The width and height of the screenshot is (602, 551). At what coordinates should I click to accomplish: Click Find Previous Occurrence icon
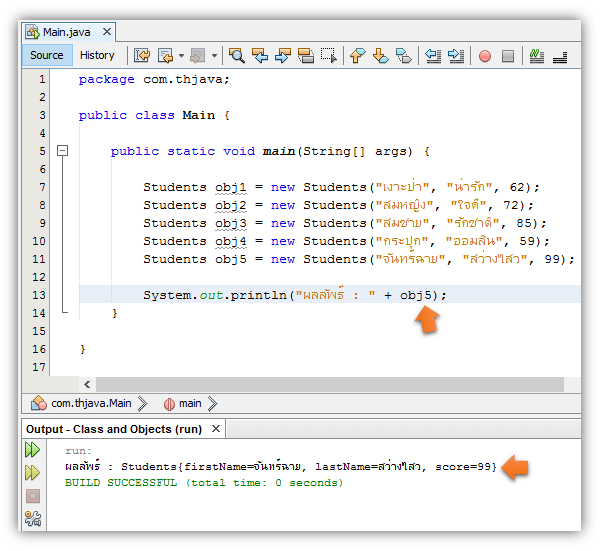[x=260, y=56]
